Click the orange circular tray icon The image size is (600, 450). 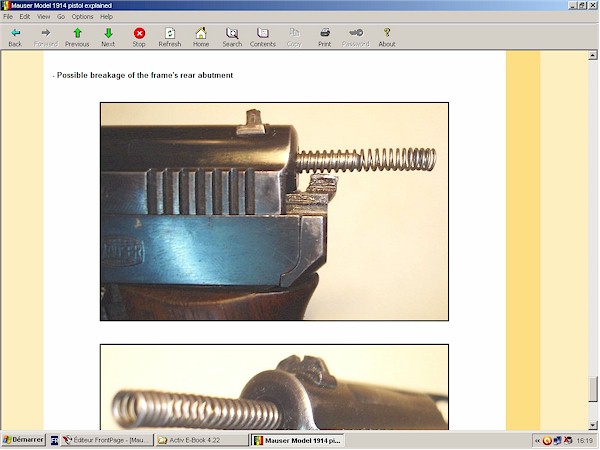(x=547, y=441)
